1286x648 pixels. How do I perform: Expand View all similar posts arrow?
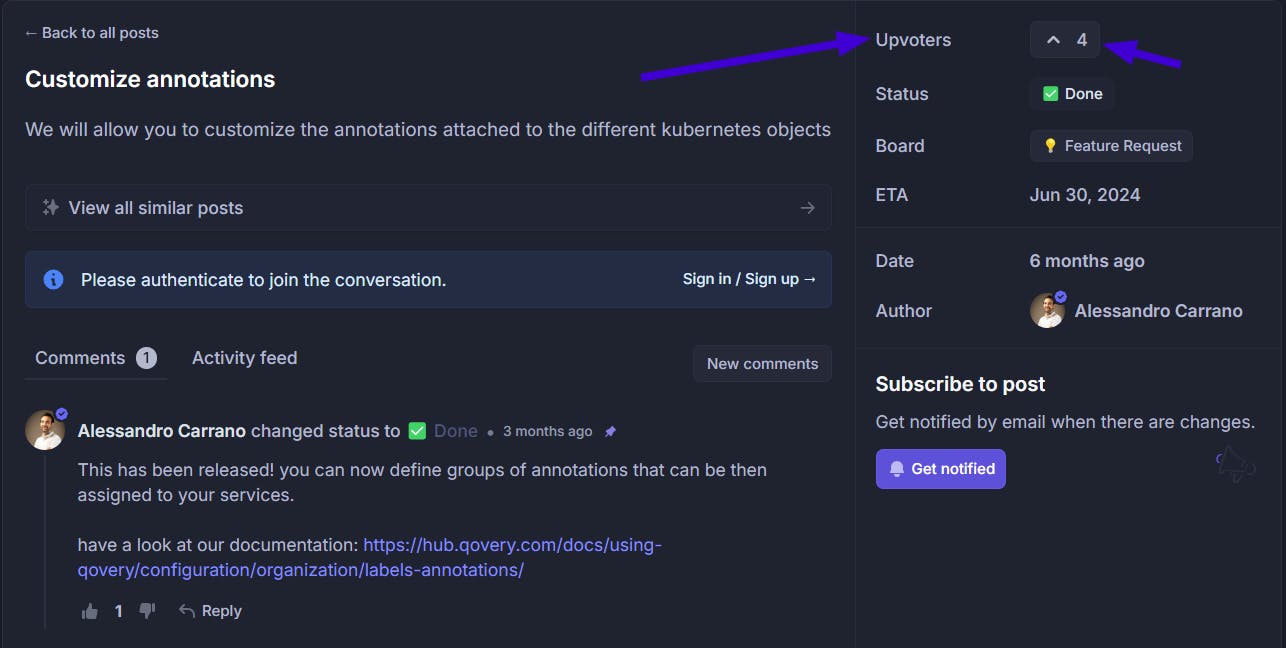pos(808,208)
